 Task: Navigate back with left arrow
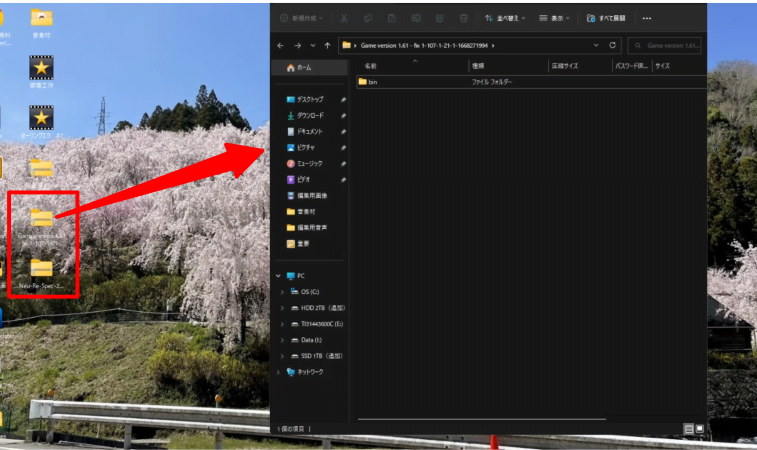[280, 45]
